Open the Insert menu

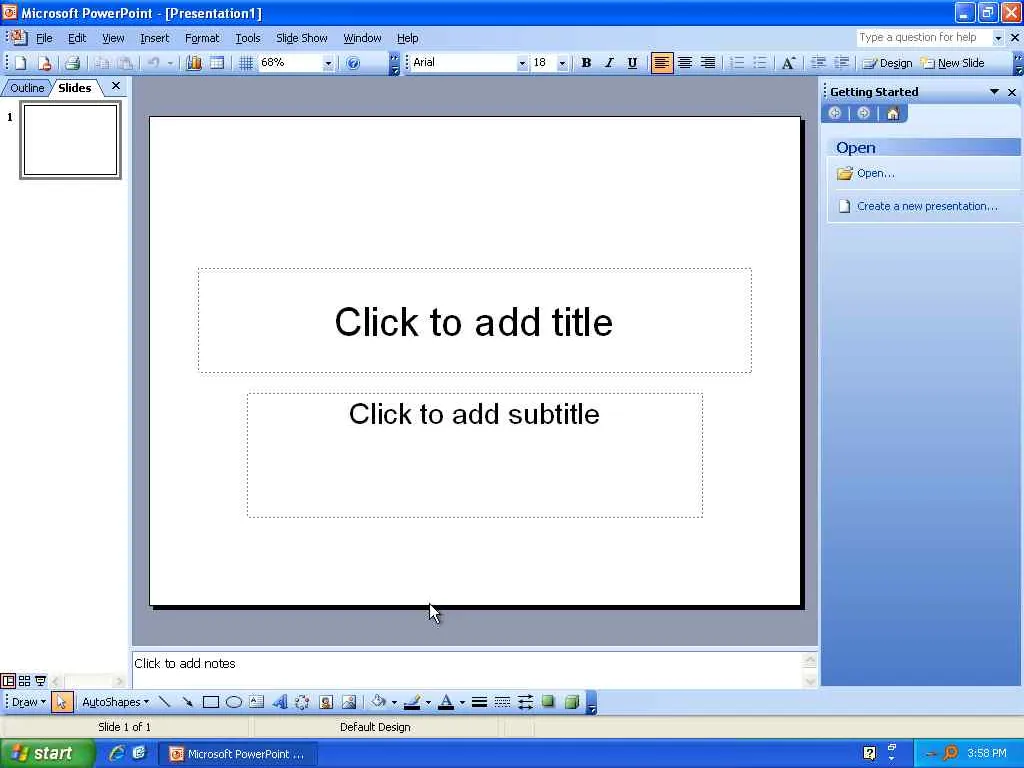(x=154, y=38)
